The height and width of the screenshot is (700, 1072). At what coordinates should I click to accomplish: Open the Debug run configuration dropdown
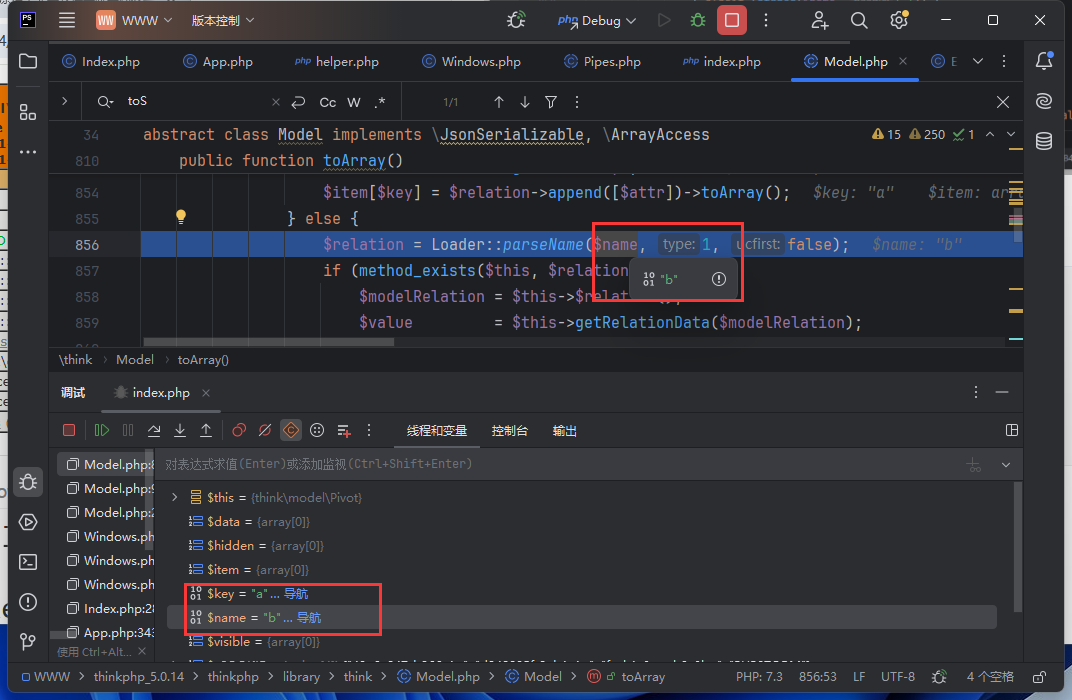(600, 20)
